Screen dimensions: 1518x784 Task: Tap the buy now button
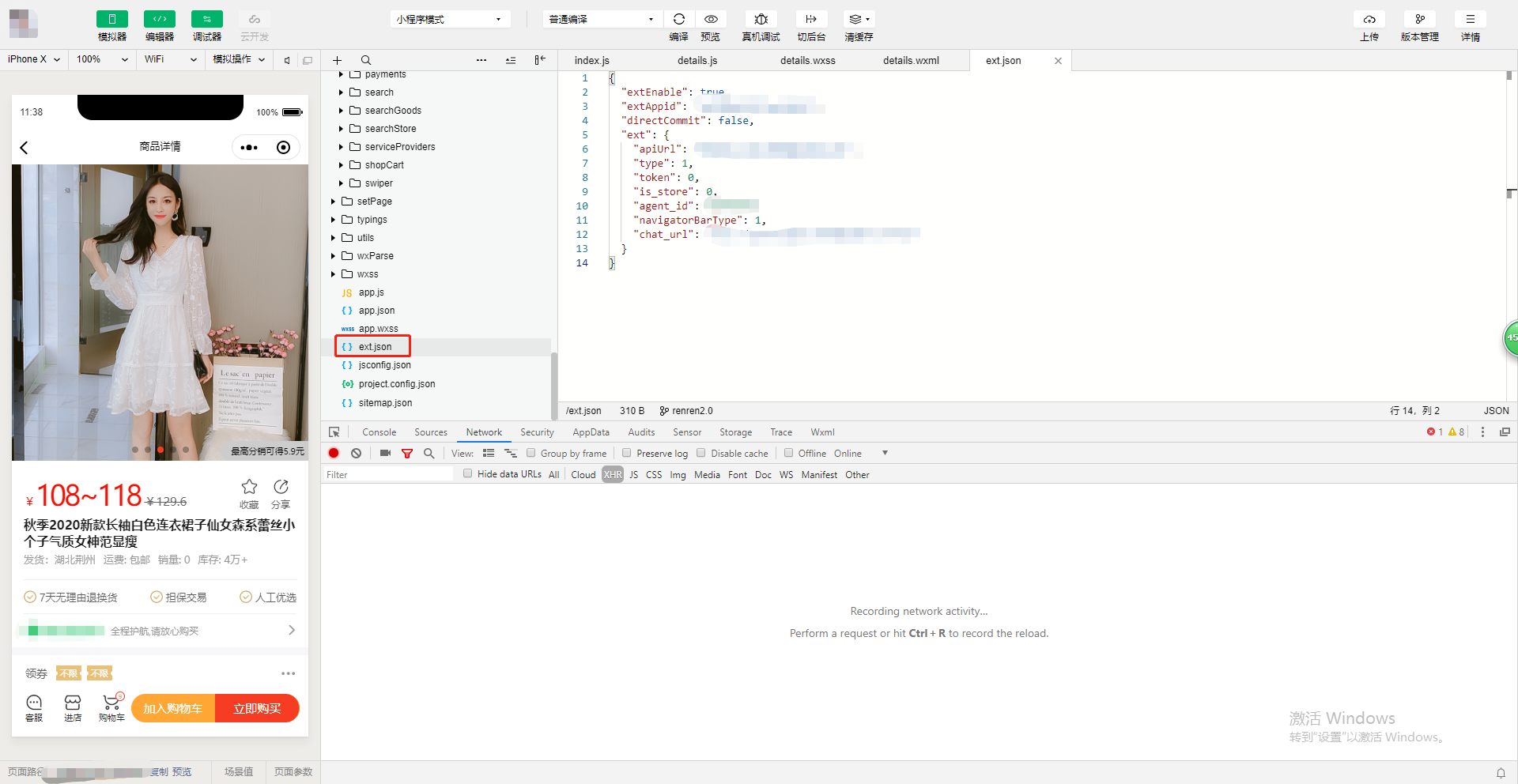(258, 708)
